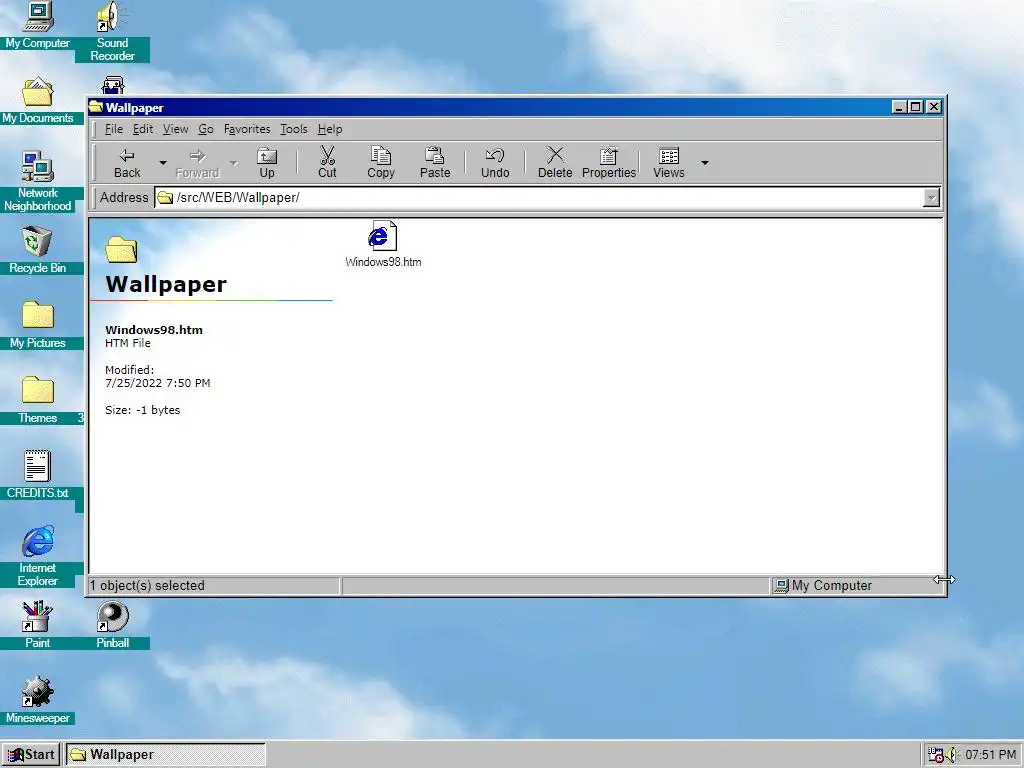Go up one folder level
The image size is (1024, 768).
pos(266,163)
